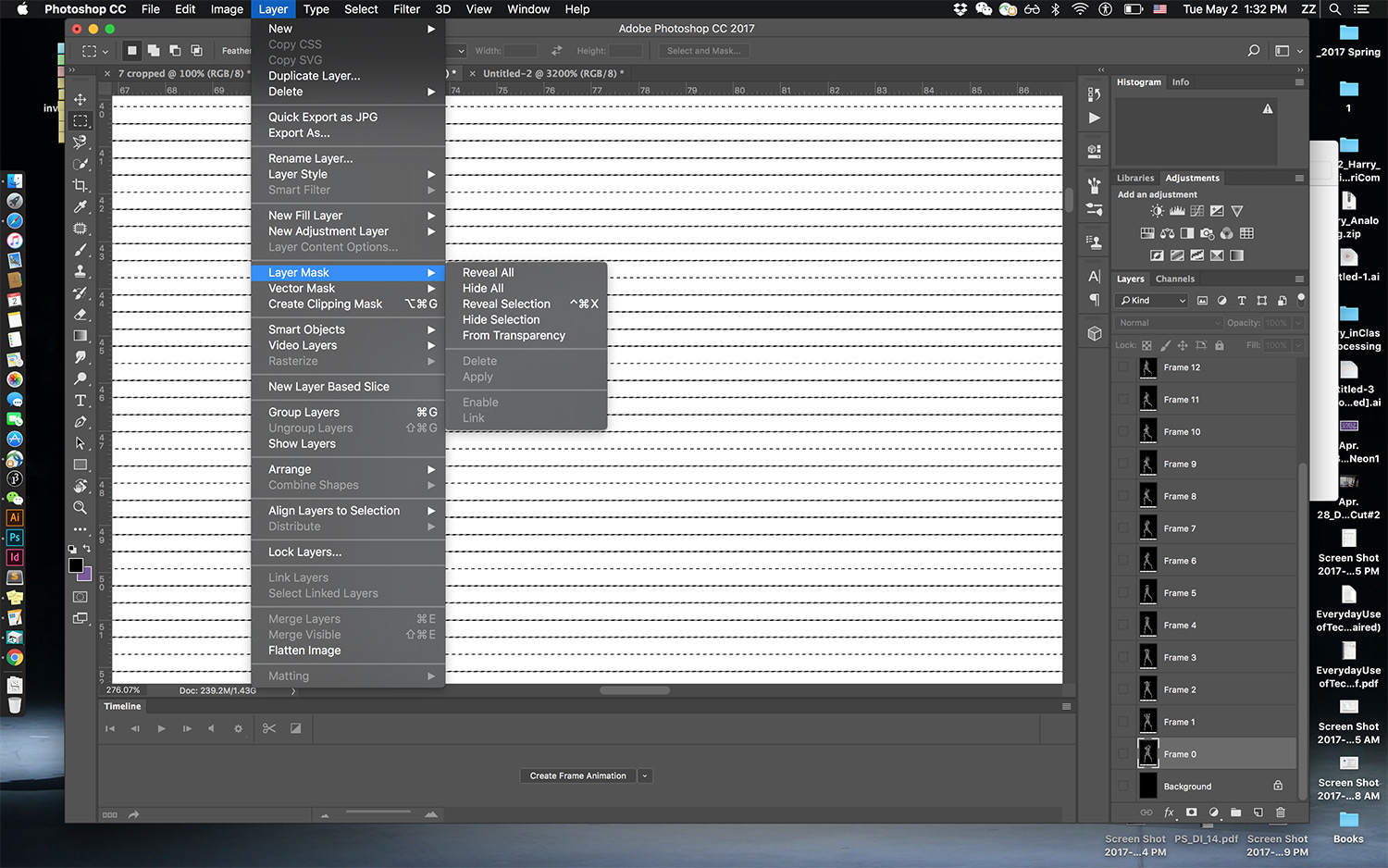Open dropdown arrow beside Create Frame Animation

pos(645,775)
